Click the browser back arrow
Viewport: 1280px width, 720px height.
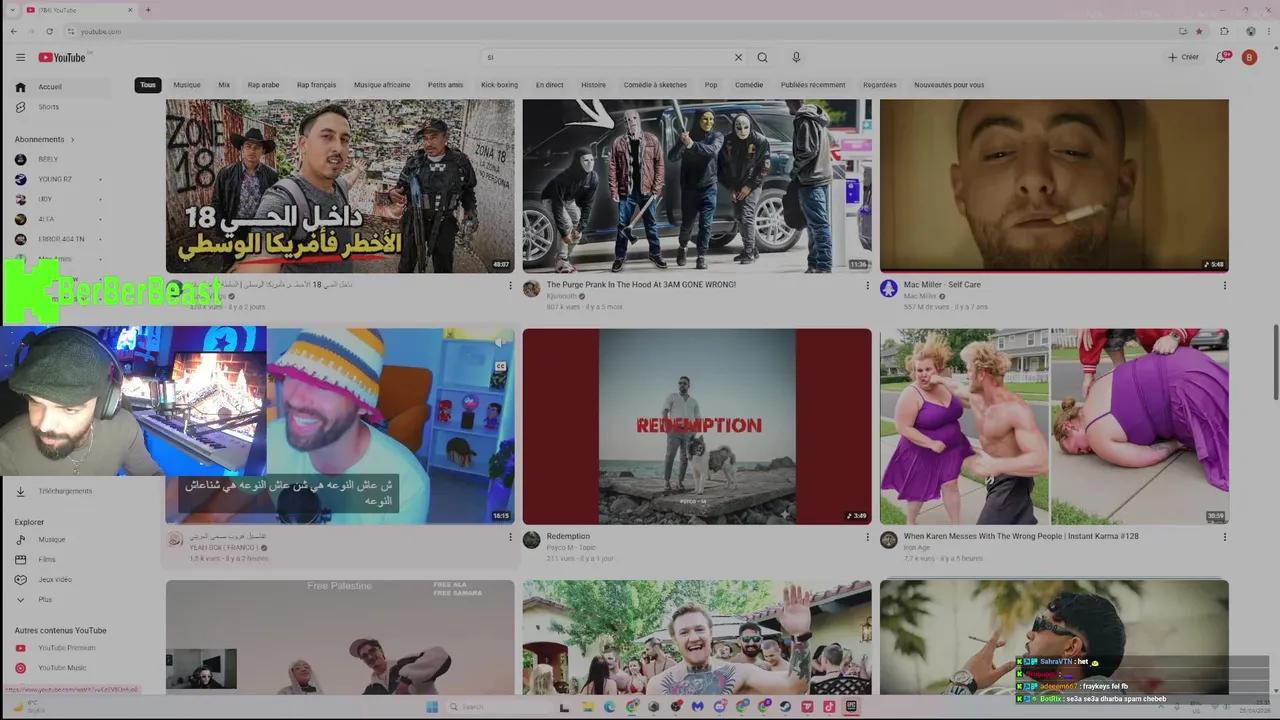13,31
